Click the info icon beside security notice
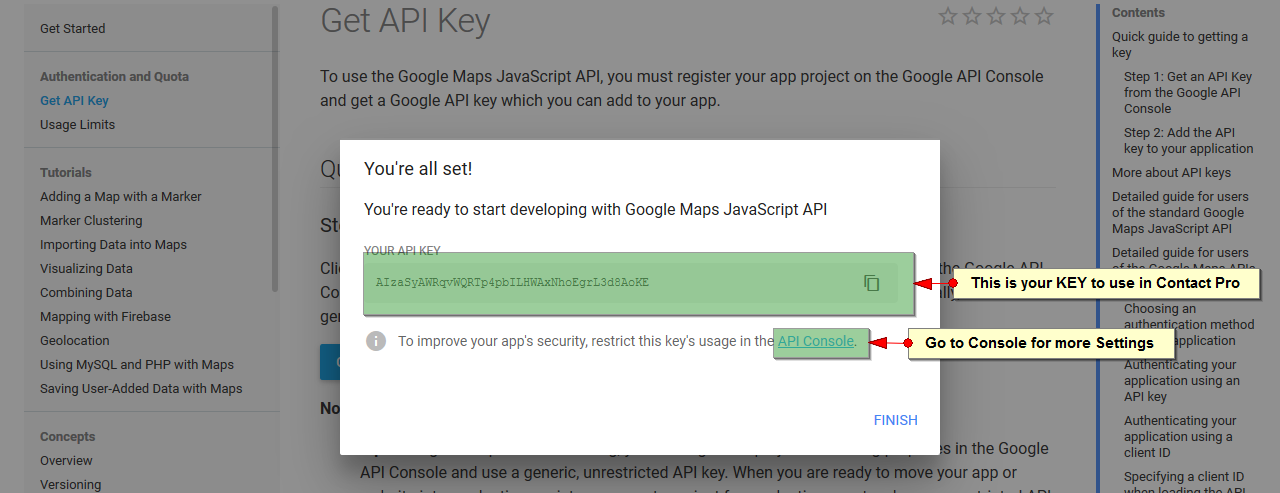The height and width of the screenshot is (493, 1280). click(376, 341)
